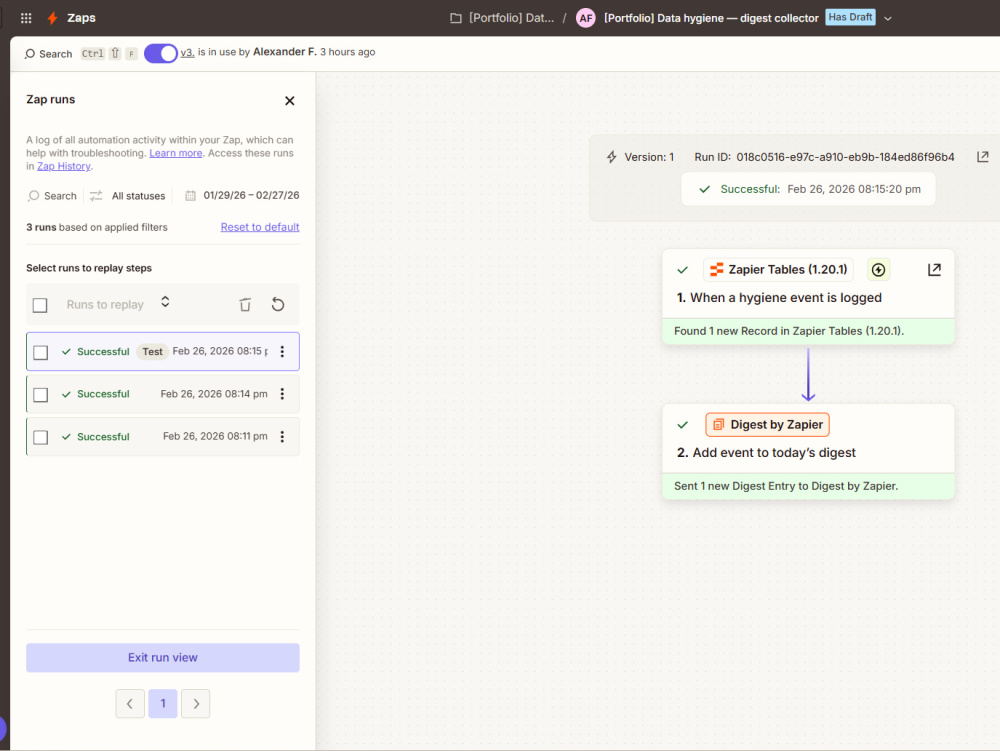
Task: Click the replay runs circular arrow icon
Action: (277, 305)
